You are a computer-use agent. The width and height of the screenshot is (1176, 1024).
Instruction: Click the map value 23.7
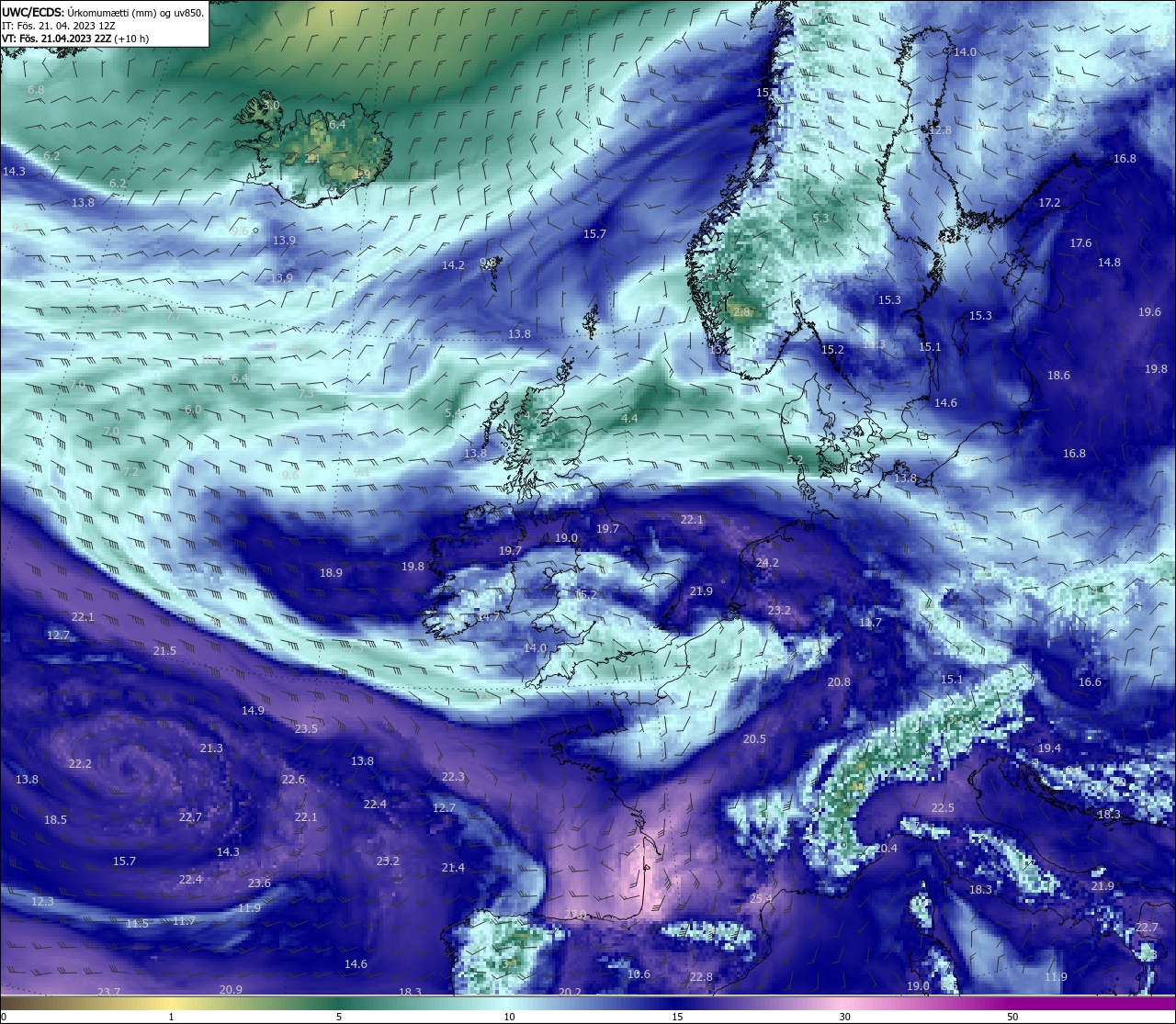click(108, 993)
